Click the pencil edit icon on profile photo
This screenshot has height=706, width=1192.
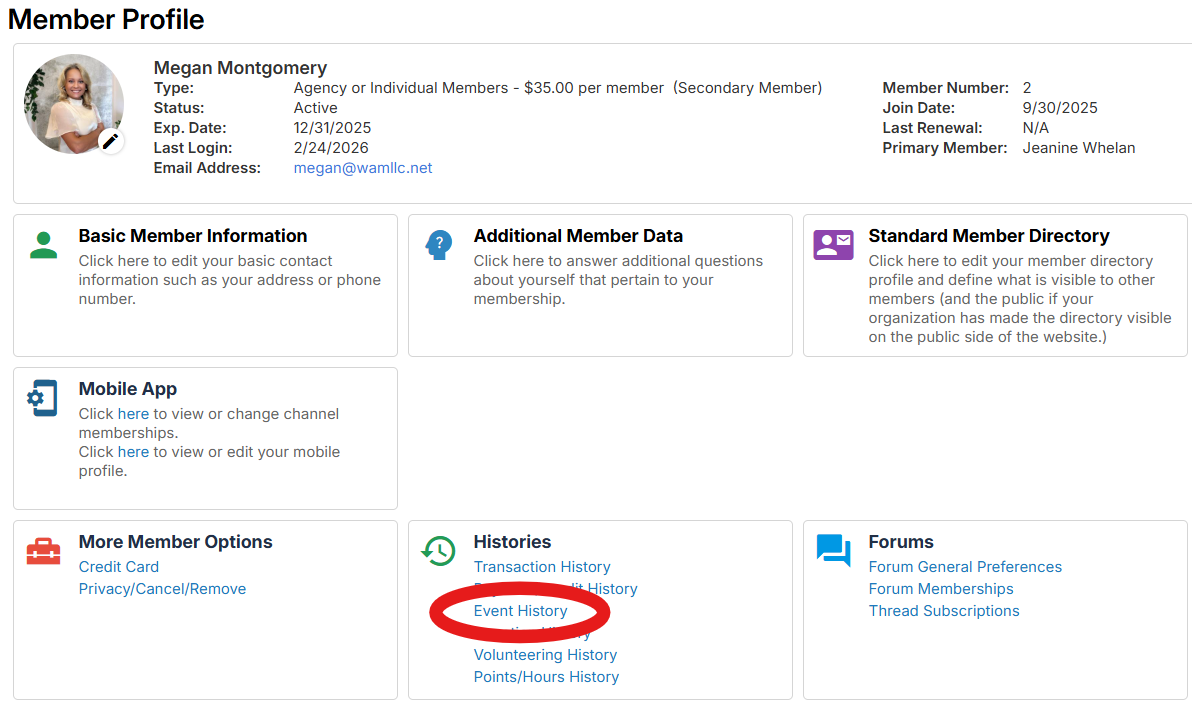(110, 141)
